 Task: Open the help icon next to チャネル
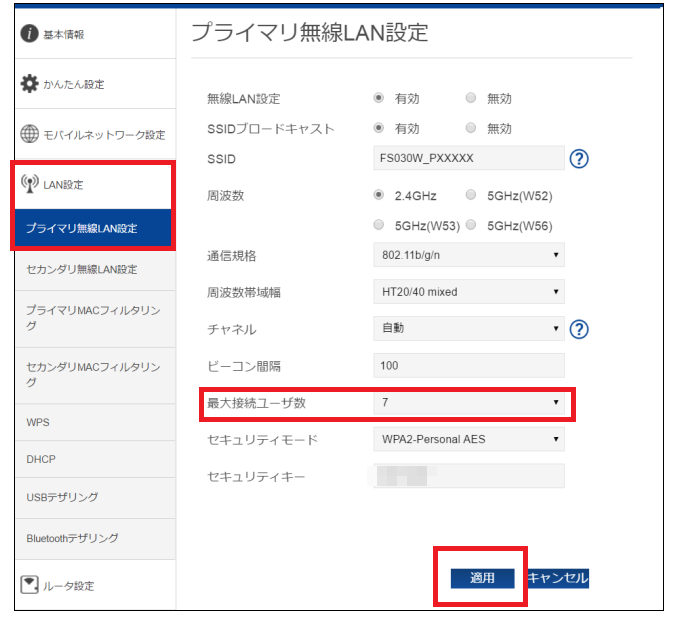pyautogui.click(x=578, y=329)
